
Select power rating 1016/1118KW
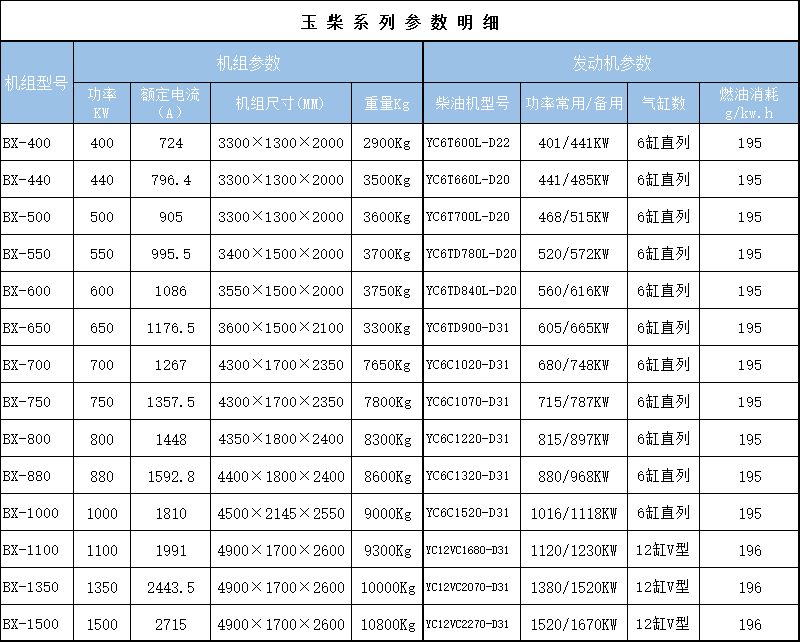pyautogui.click(x=574, y=513)
